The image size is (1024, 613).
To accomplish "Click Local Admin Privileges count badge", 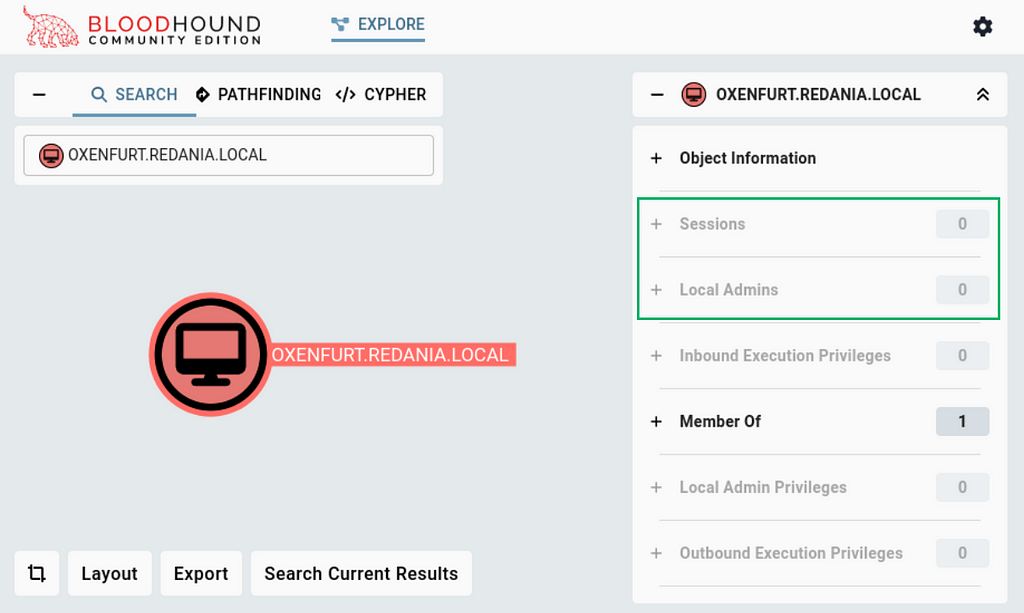I will [x=962, y=488].
